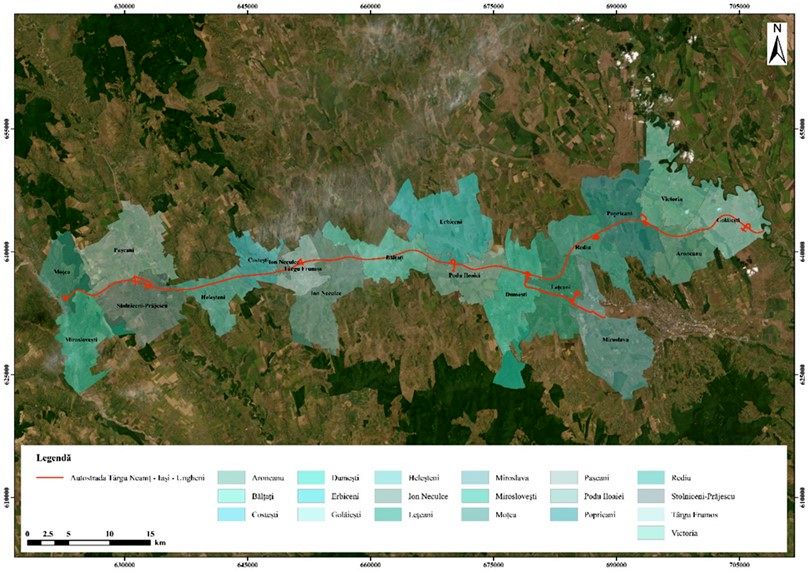Click the red junction marker near Moțca
Screen dimensions: 808x571
tap(65, 297)
